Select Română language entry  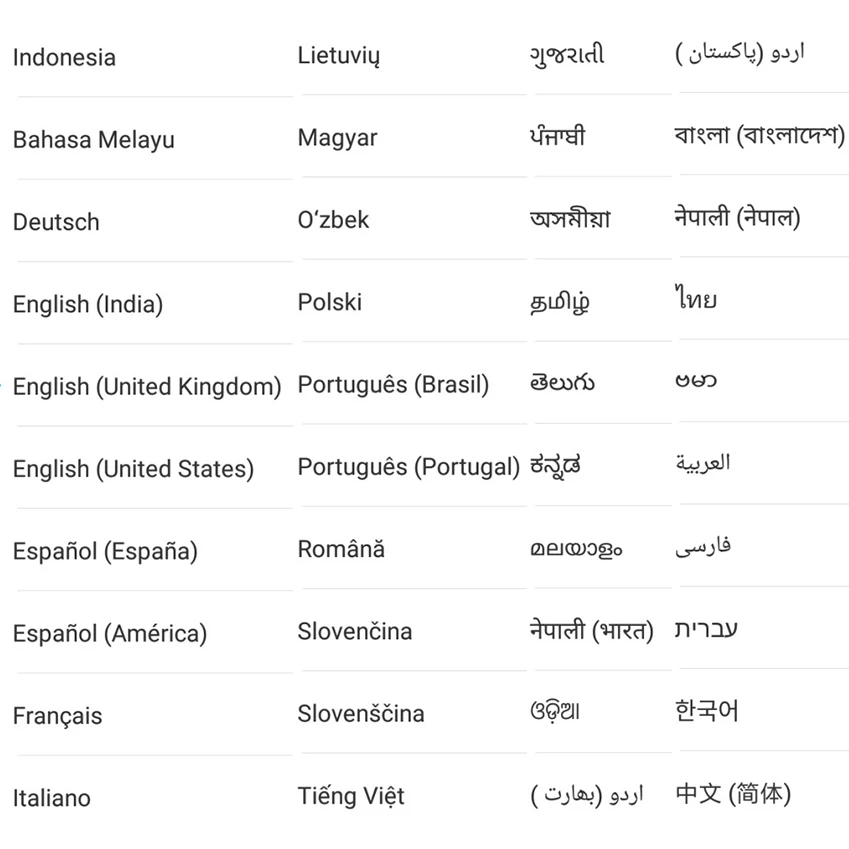pos(341,548)
